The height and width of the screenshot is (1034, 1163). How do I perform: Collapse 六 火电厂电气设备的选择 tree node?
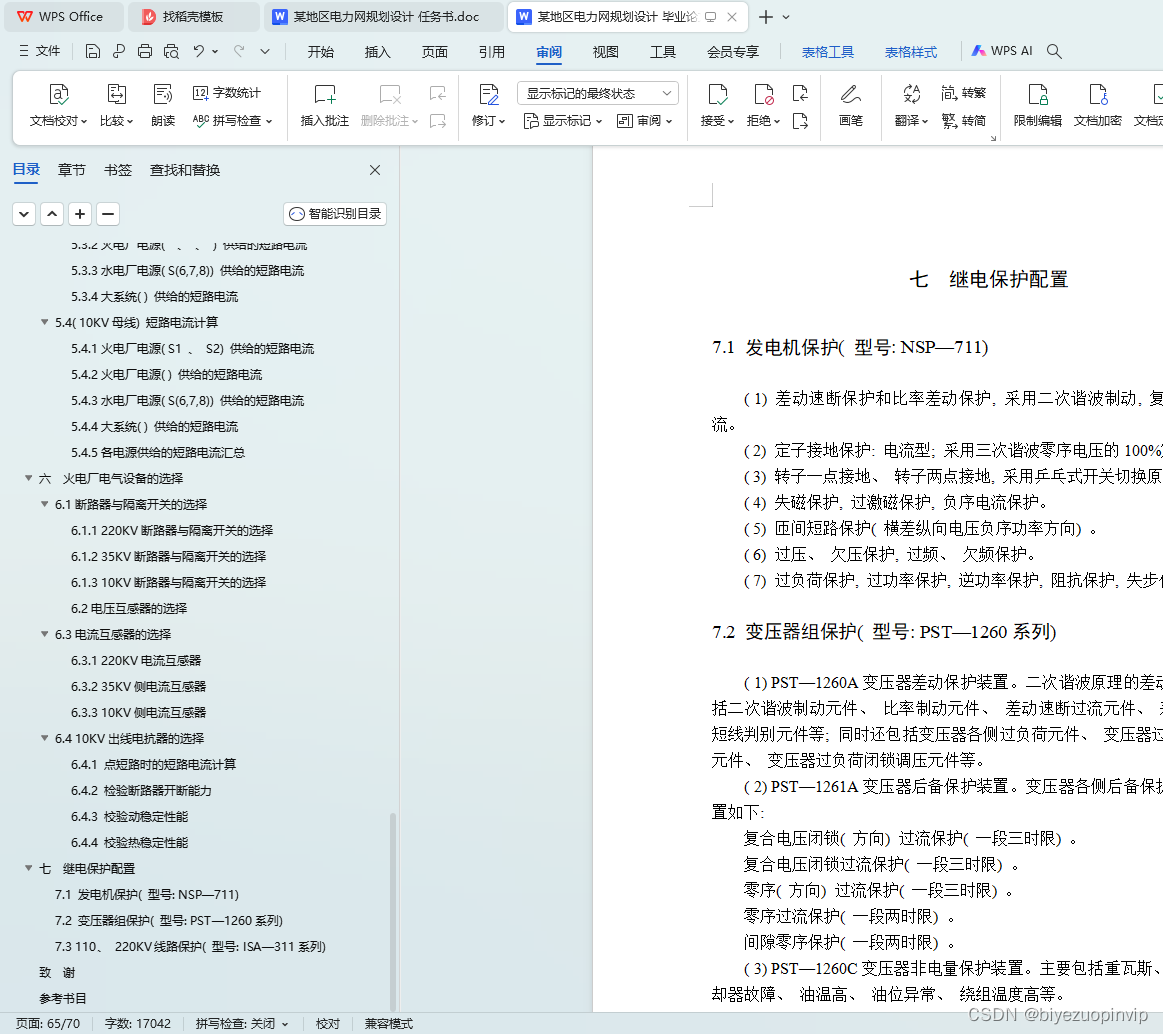coord(28,478)
